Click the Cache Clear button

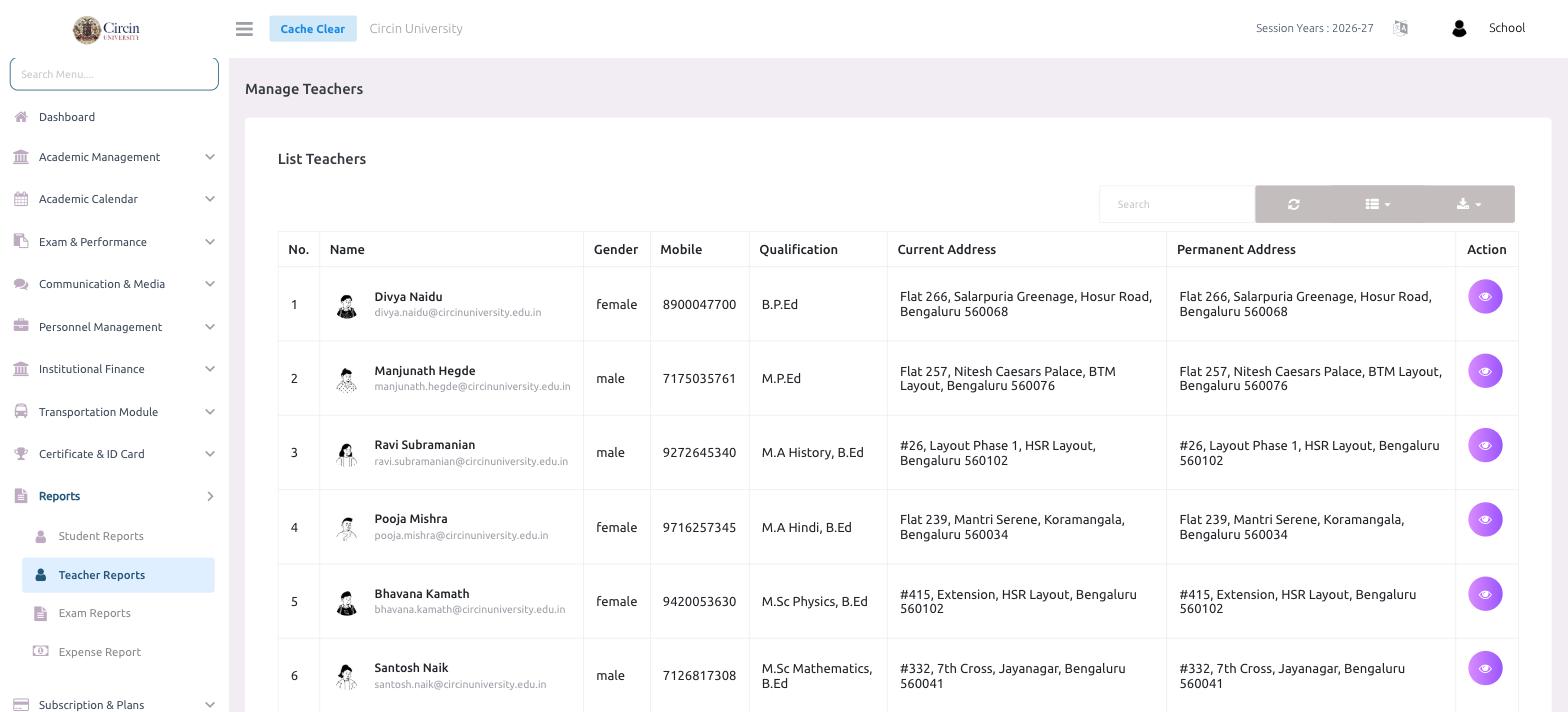[313, 29]
